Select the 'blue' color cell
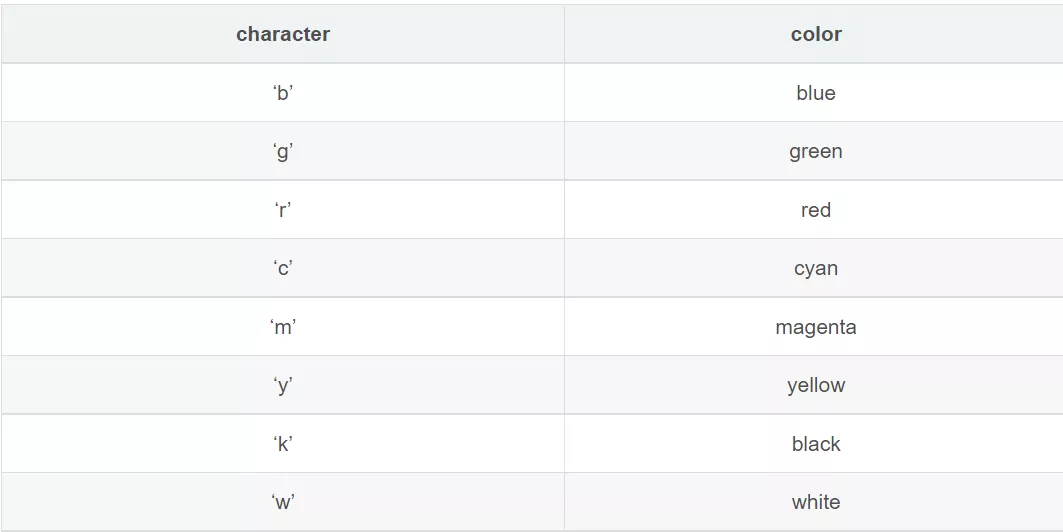 coord(816,93)
